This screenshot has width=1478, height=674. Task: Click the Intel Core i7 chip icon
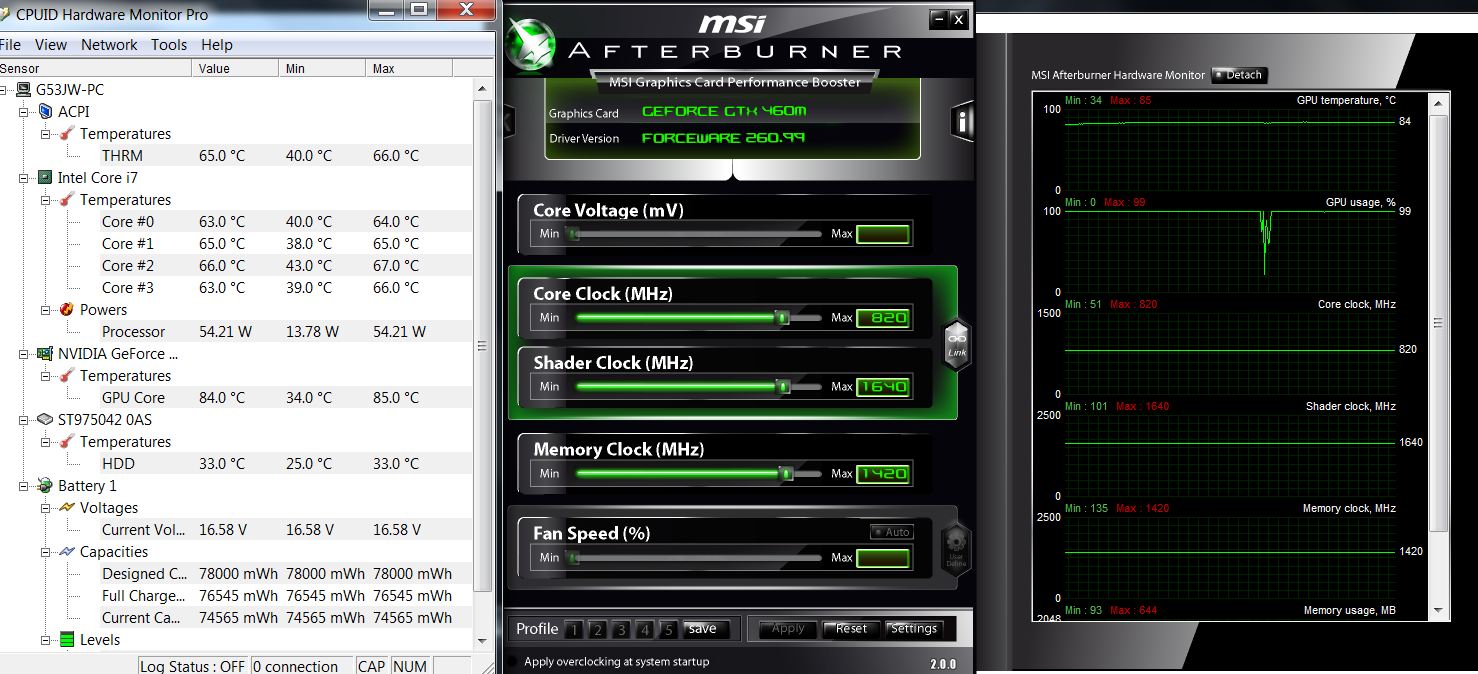tap(44, 178)
